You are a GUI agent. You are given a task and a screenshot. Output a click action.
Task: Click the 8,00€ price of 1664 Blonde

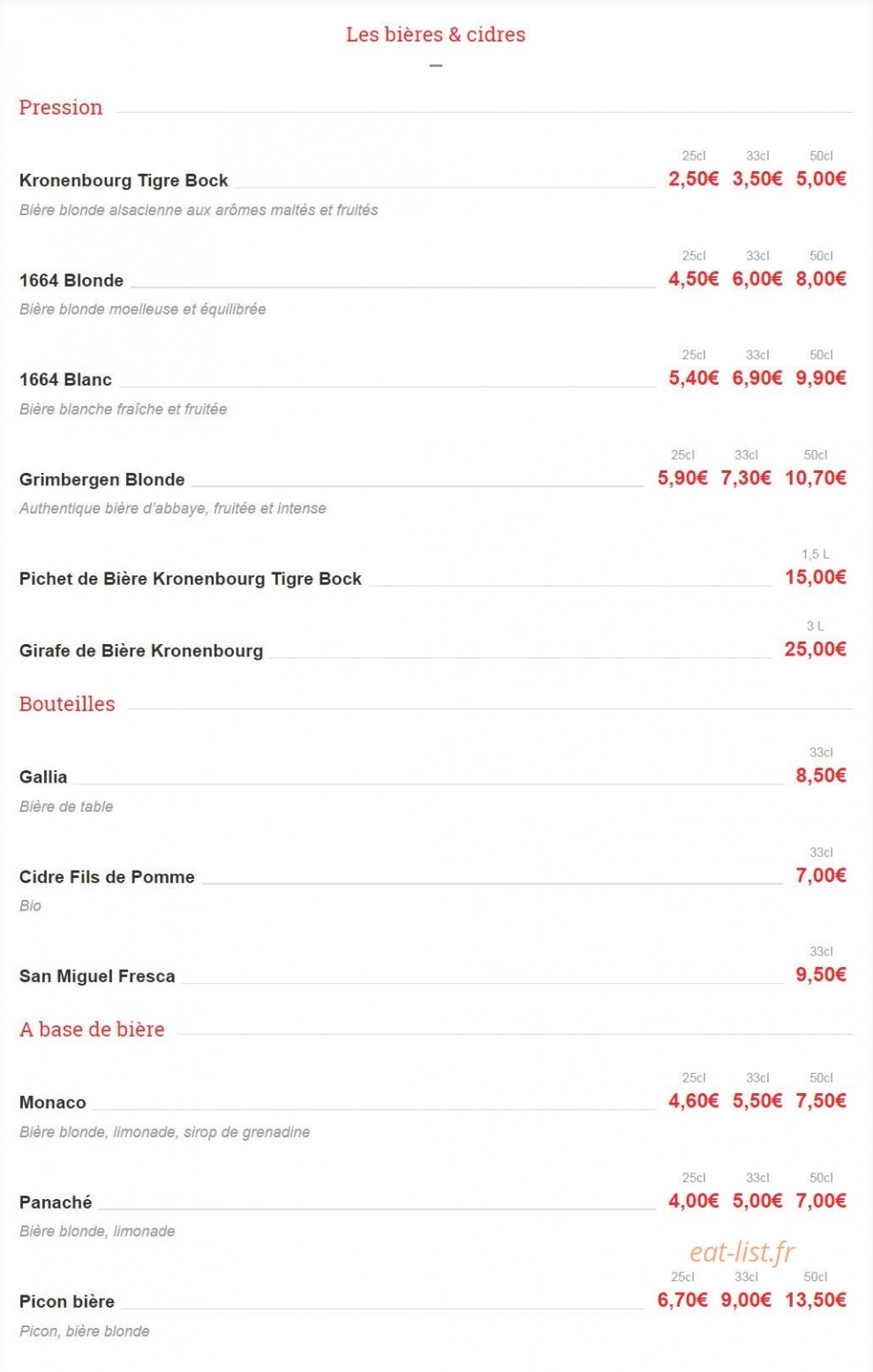[x=821, y=279]
